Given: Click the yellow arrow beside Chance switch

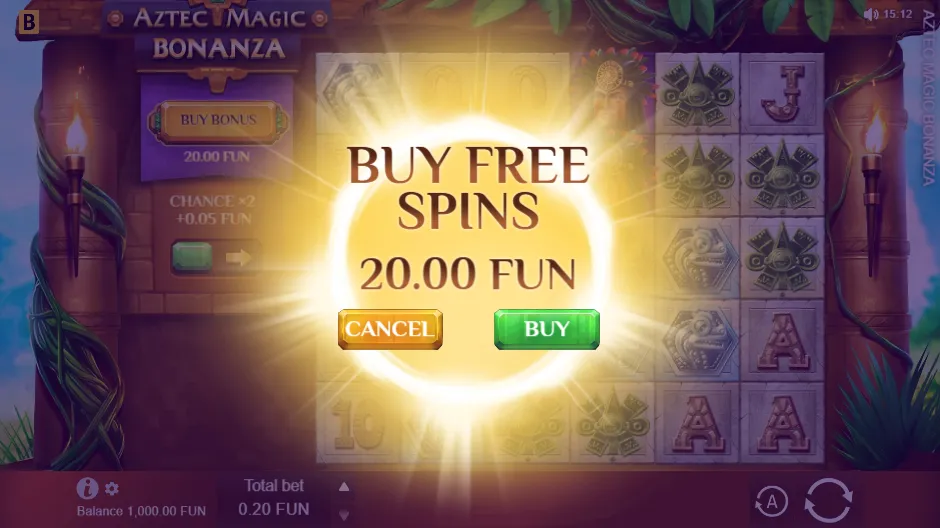Looking at the screenshot, I should pos(239,258).
